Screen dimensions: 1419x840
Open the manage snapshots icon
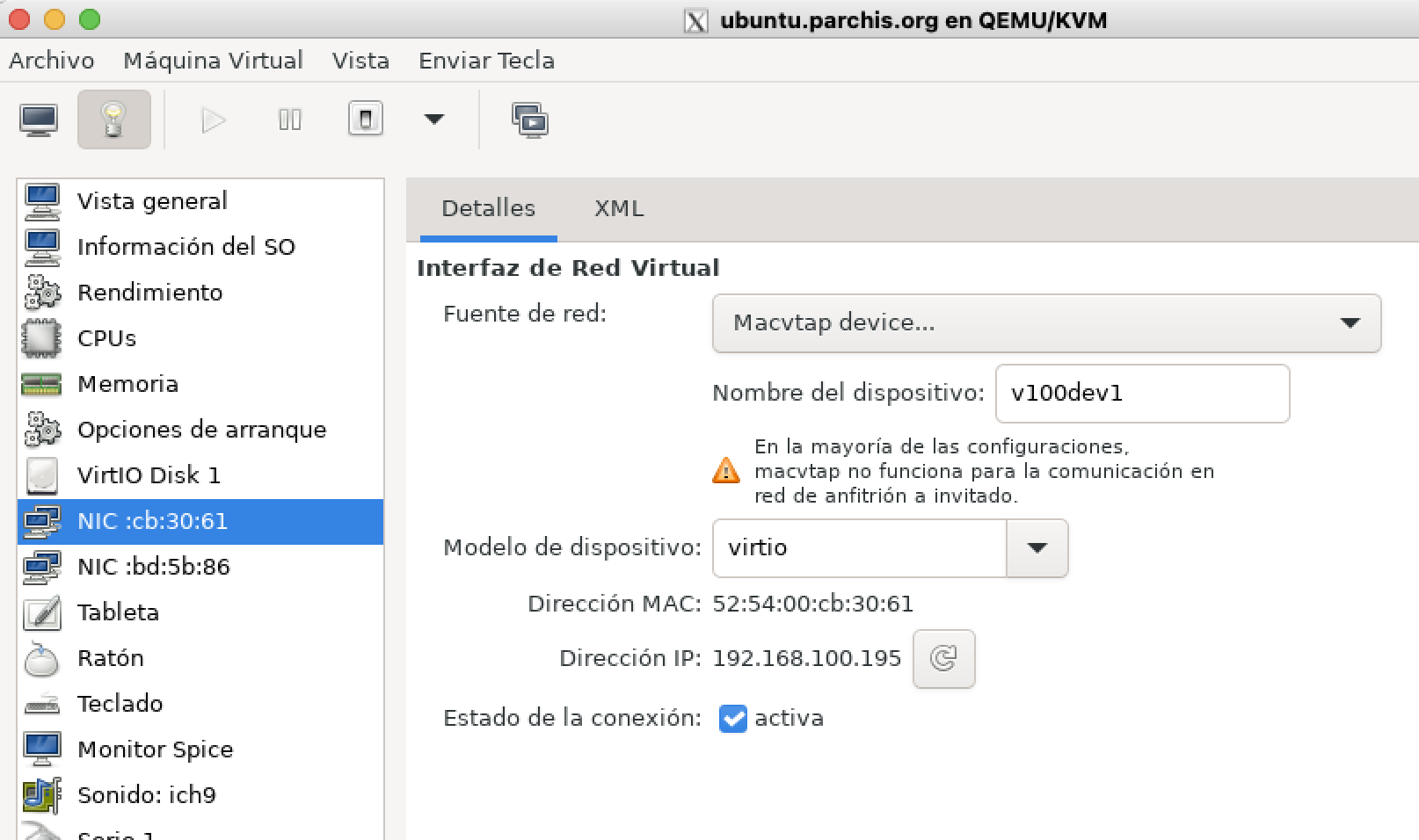(530, 119)
